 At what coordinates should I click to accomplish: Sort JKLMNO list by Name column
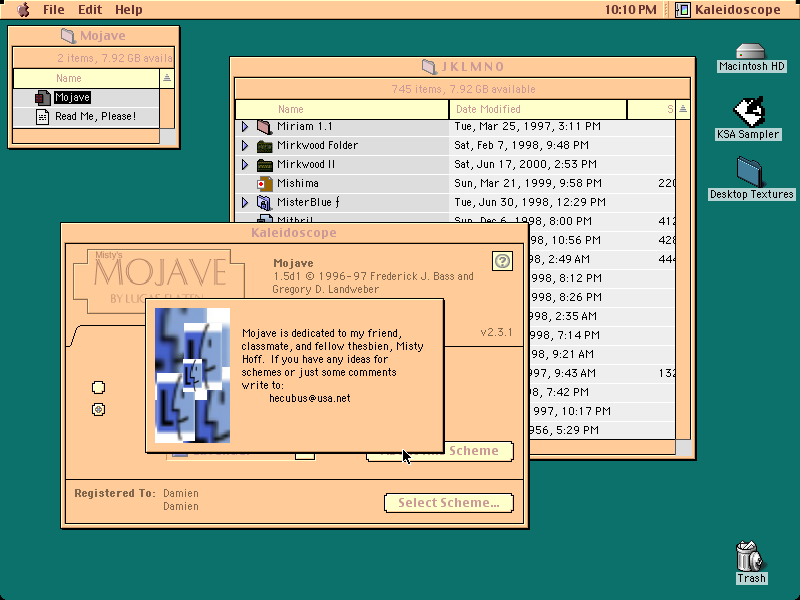(342, 109)
